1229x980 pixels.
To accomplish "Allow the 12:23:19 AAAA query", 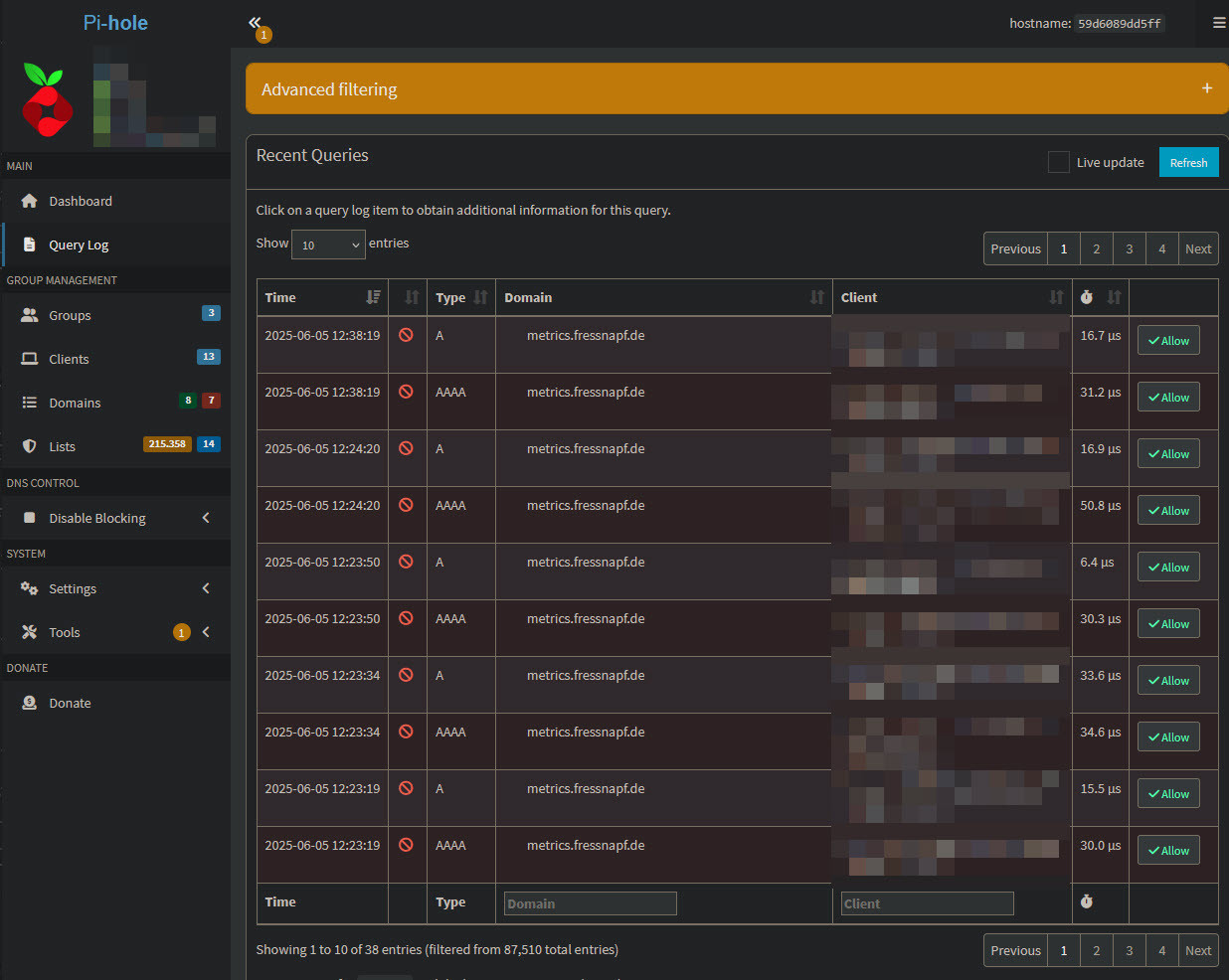I will [1168, 851].
